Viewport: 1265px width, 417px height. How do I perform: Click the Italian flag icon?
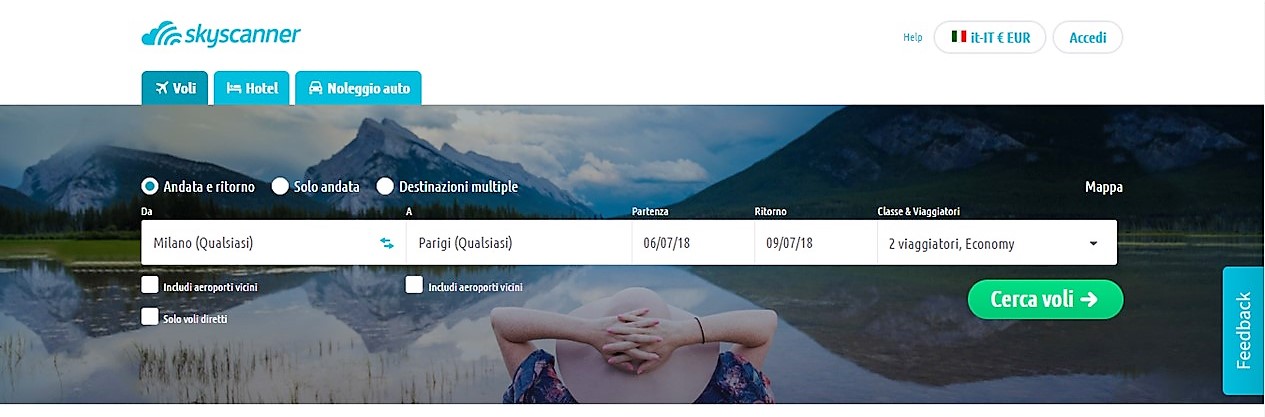(959, 37)
